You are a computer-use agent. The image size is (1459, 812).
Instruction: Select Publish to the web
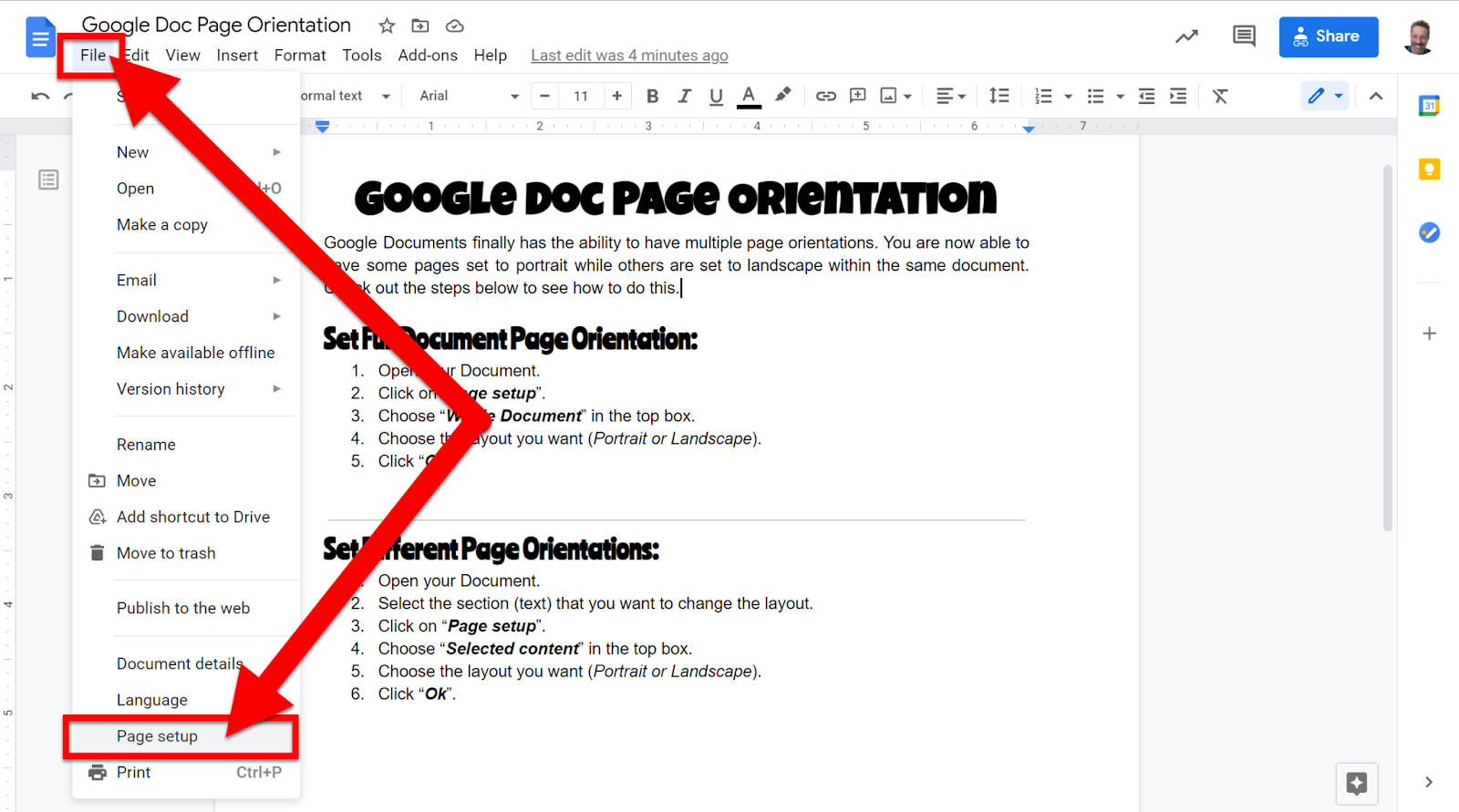click(186, 608)
